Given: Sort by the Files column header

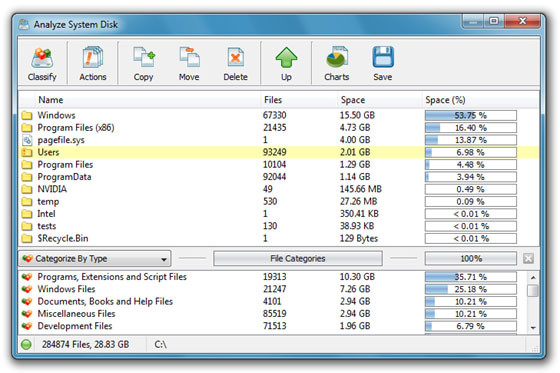Looking at the screenshot, I should point(299,100).
